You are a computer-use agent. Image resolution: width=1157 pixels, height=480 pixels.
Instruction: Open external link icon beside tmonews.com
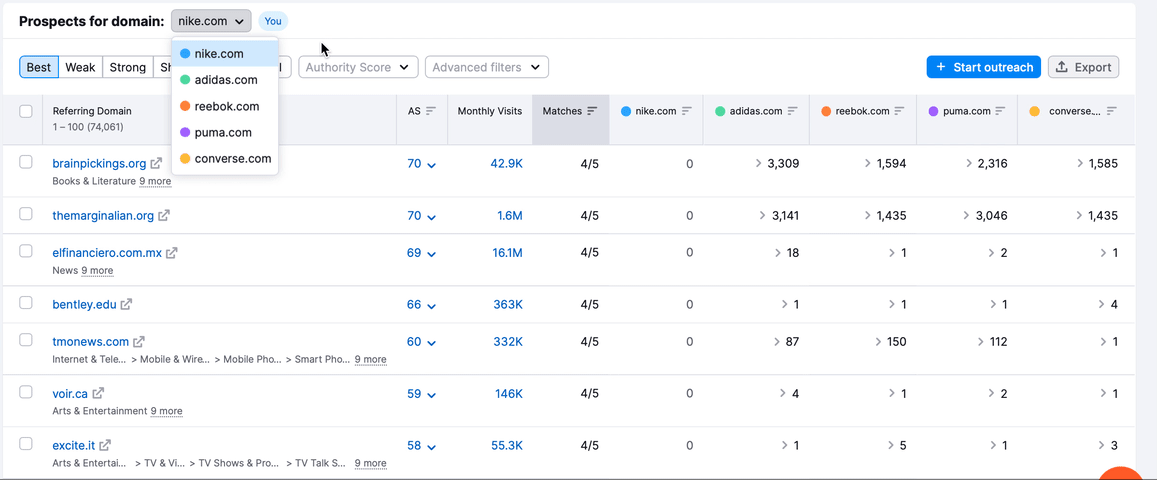[x=139, y=342]
